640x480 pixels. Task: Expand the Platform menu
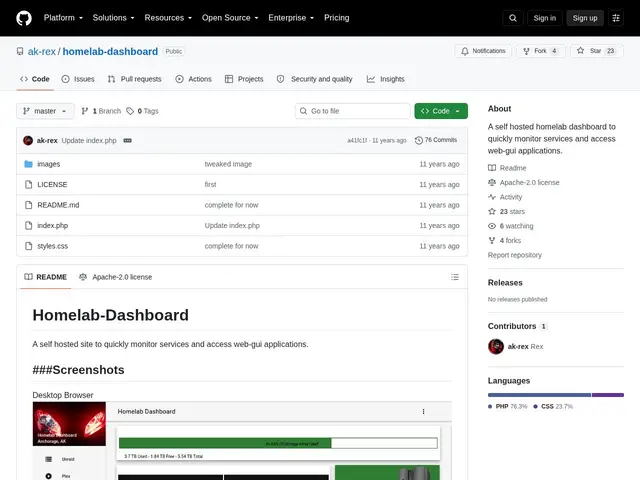63,18
